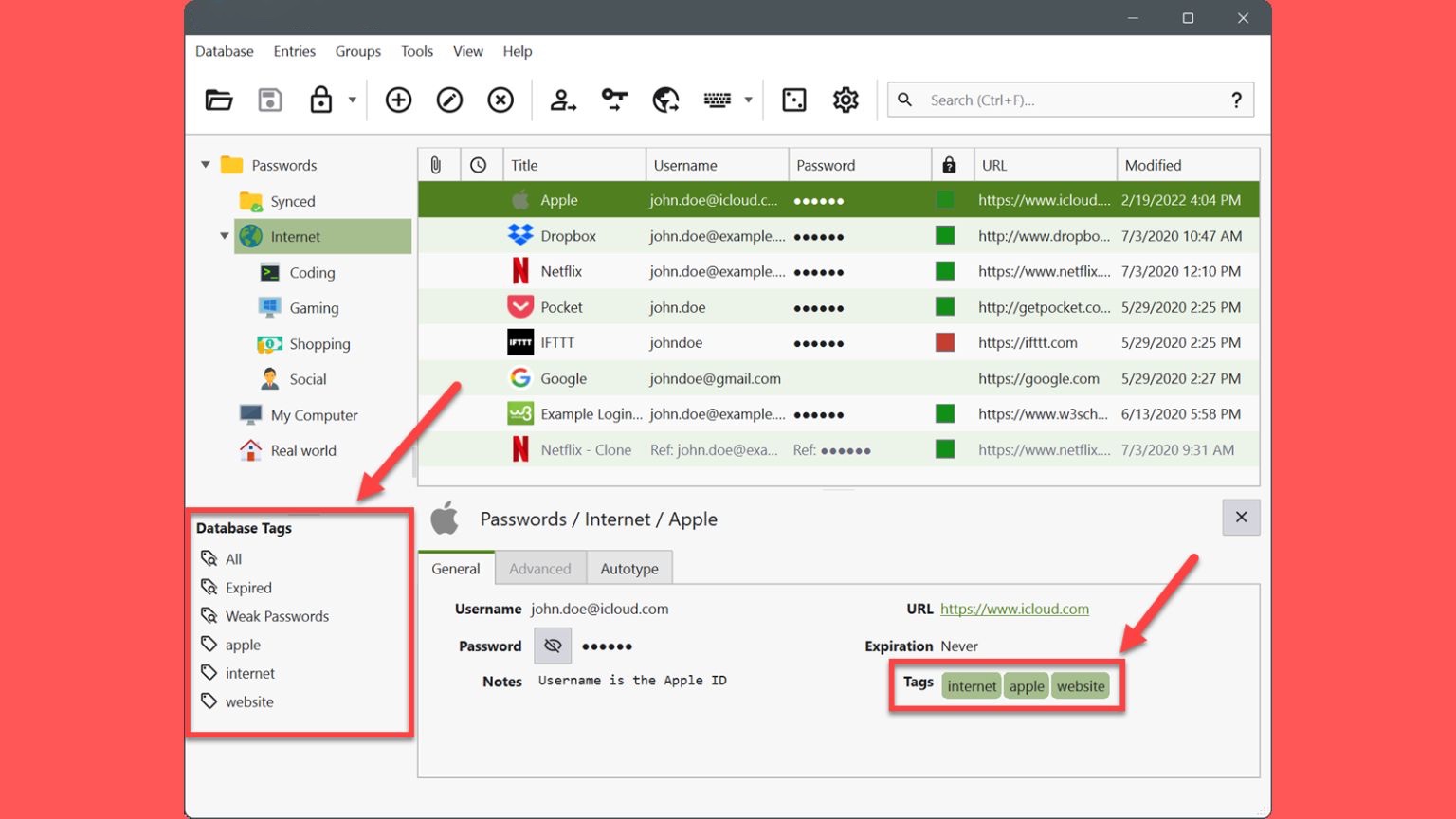This screenshot has height=819, width=1456.
Task: Click the website tag chip in preview
Action: point(1081,686)
